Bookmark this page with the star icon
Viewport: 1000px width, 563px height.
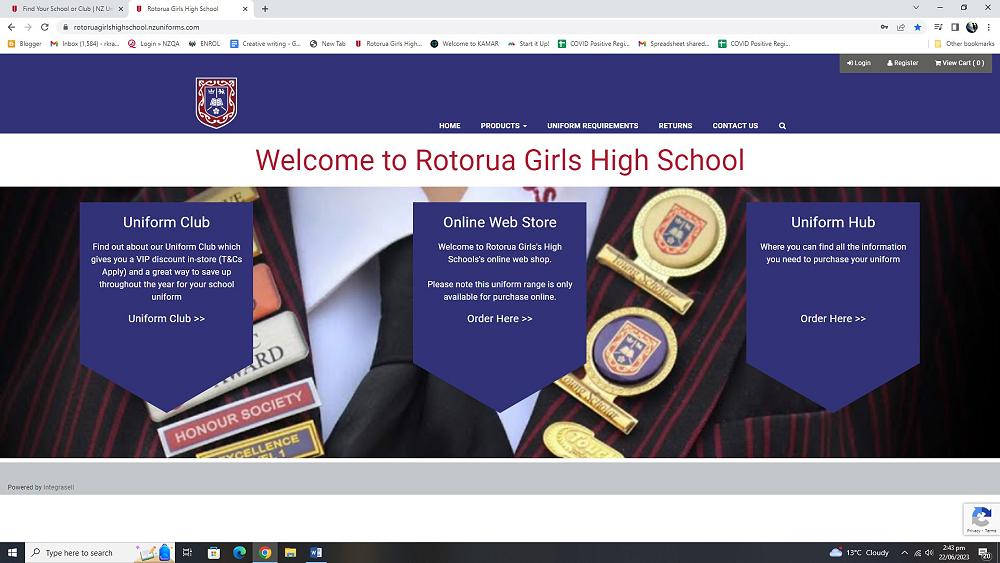[918, 27]
